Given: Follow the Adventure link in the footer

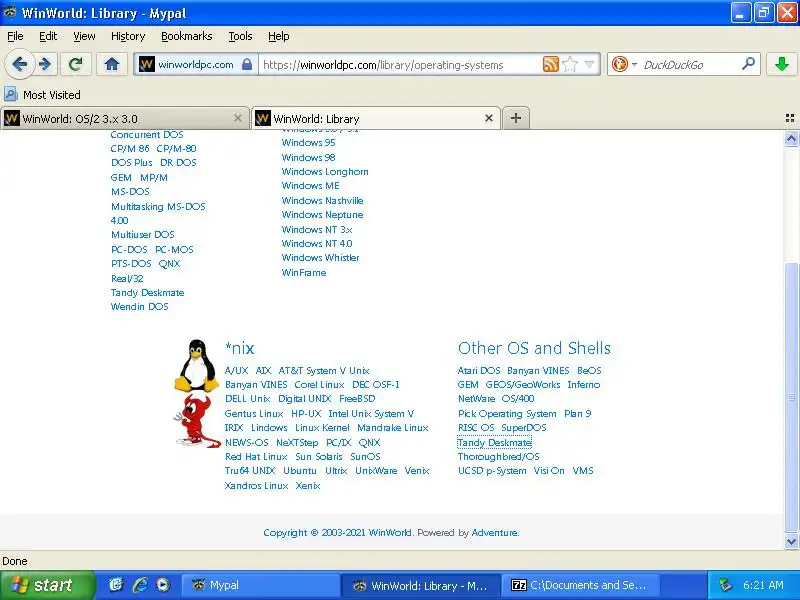Looking at the screenshot, I should pyautogui.click(x=494, y=533).
